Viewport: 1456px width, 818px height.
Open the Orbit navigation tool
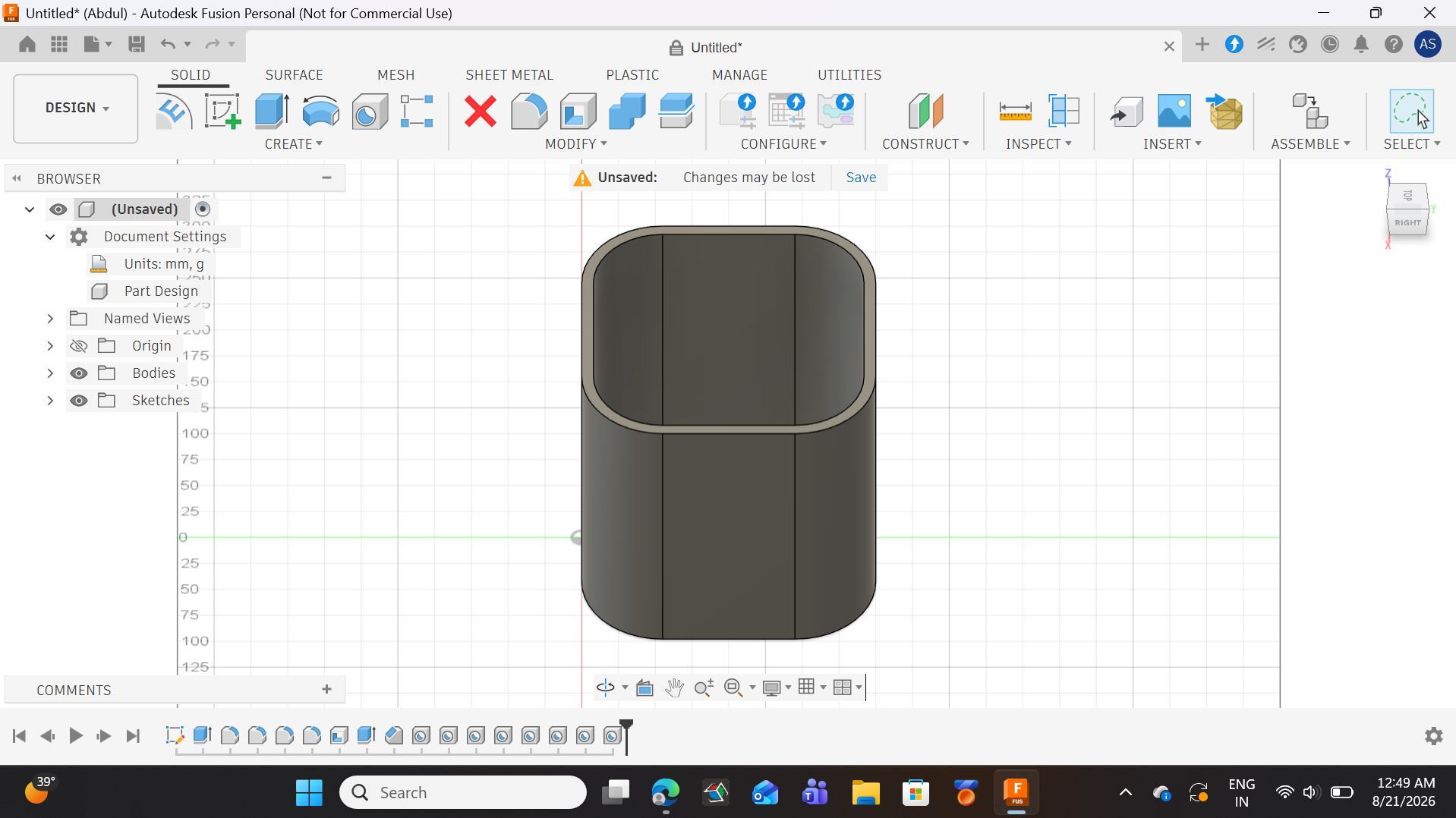605,687
